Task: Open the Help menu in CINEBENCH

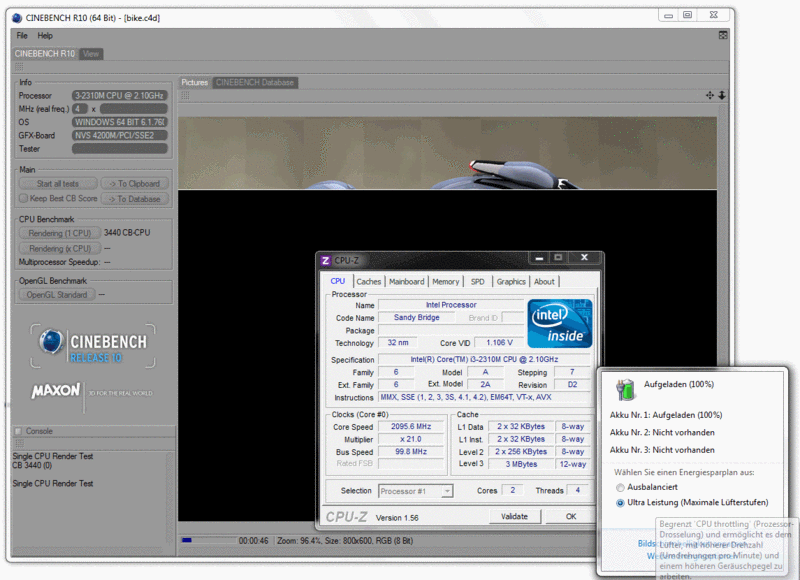Action: coord(45,36)
